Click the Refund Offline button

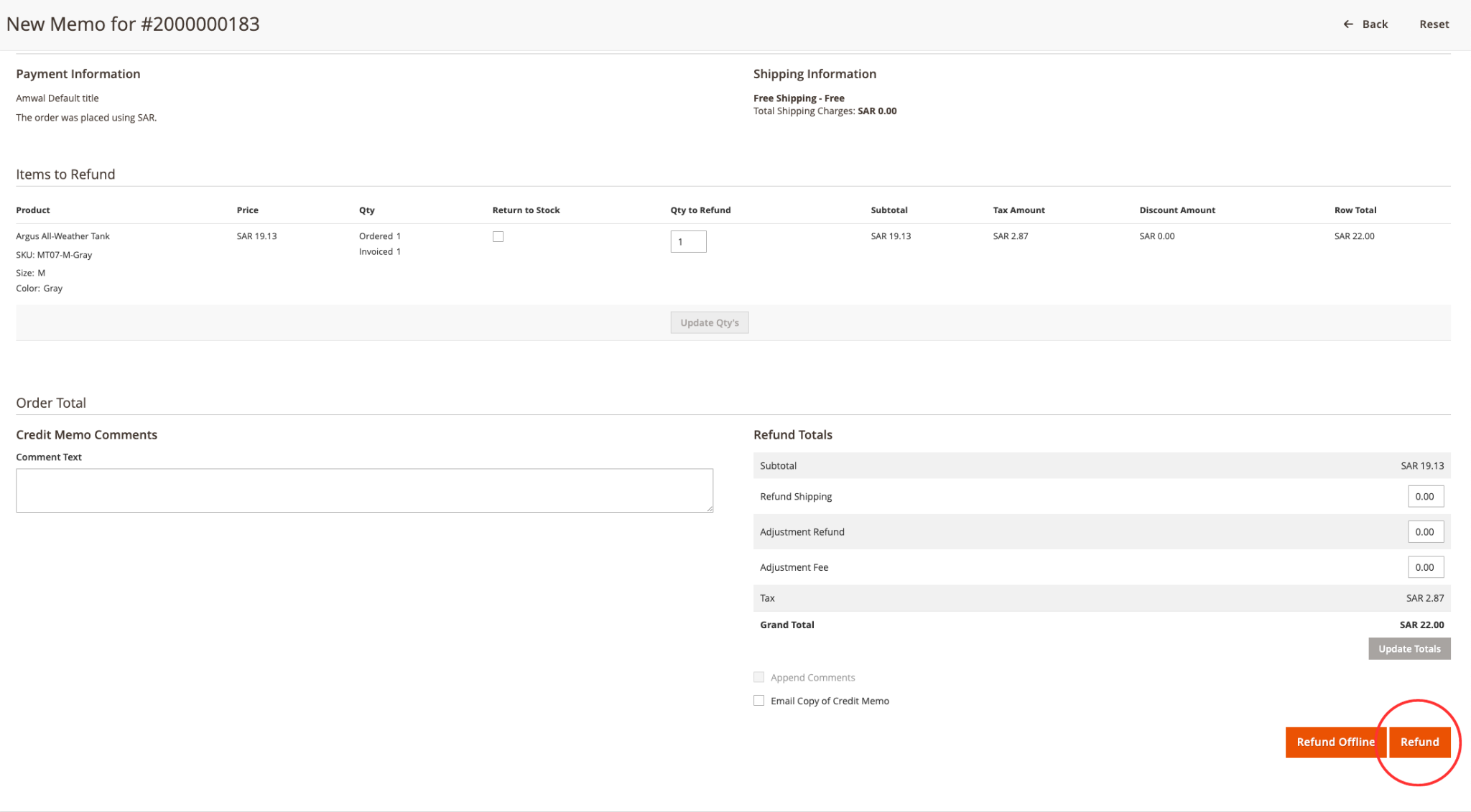point(1335,742)
